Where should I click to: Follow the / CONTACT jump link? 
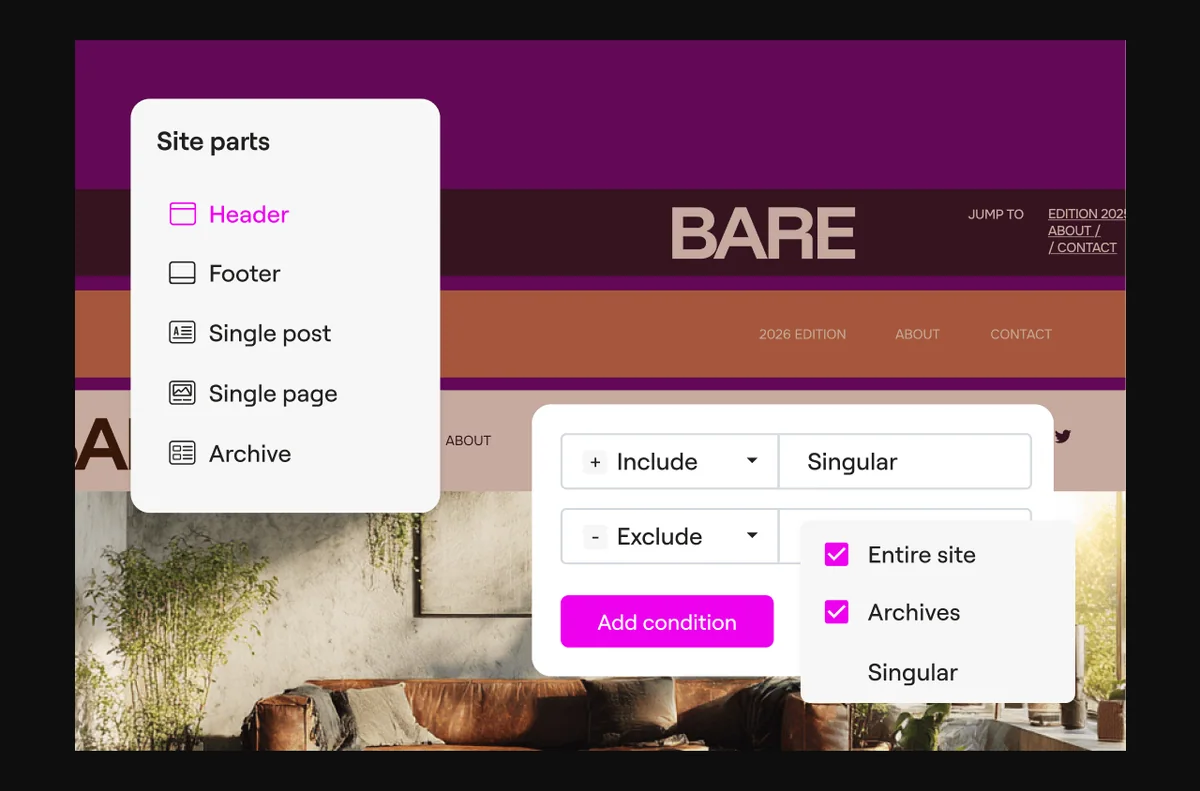pyautogui.click(x=1083, y=247)
